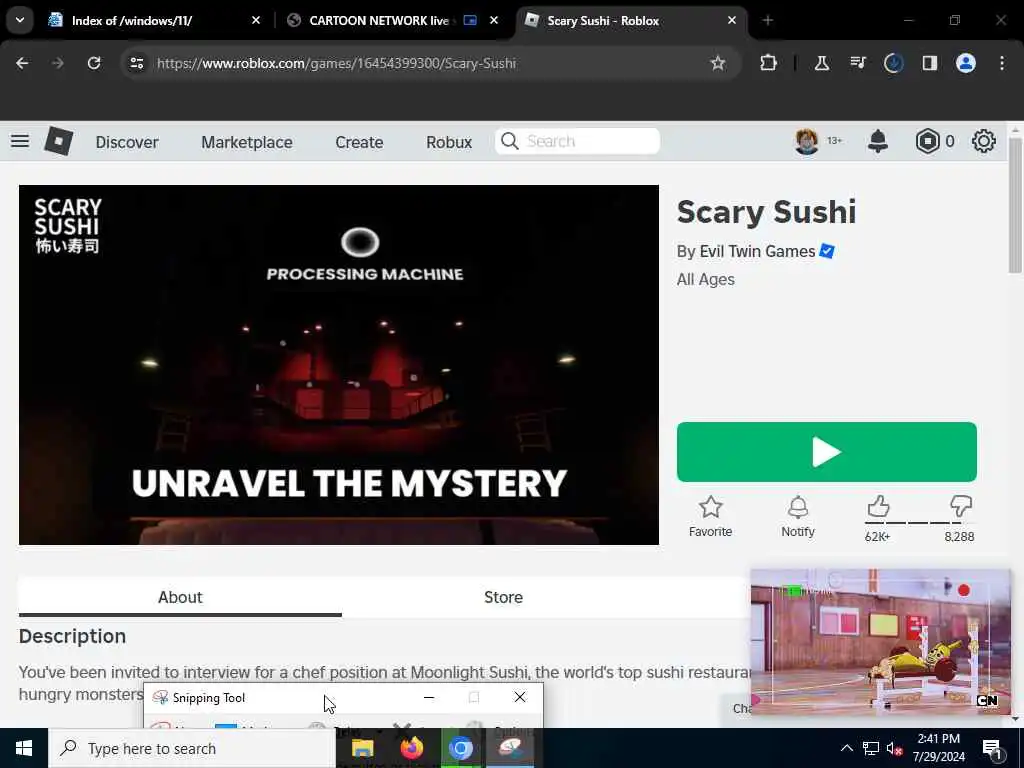
Task: Open network status tray icon
Action: 871,748
